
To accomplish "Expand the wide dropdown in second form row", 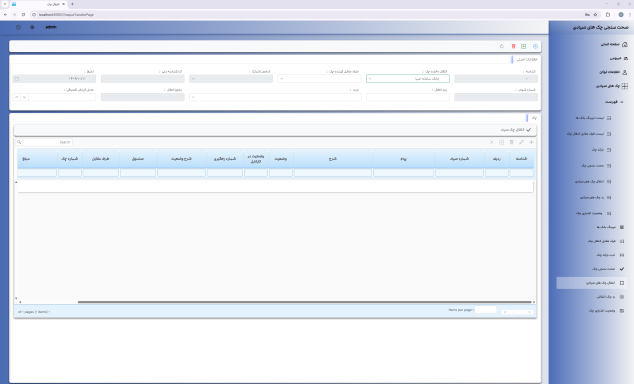I will [x=275, y=97].
